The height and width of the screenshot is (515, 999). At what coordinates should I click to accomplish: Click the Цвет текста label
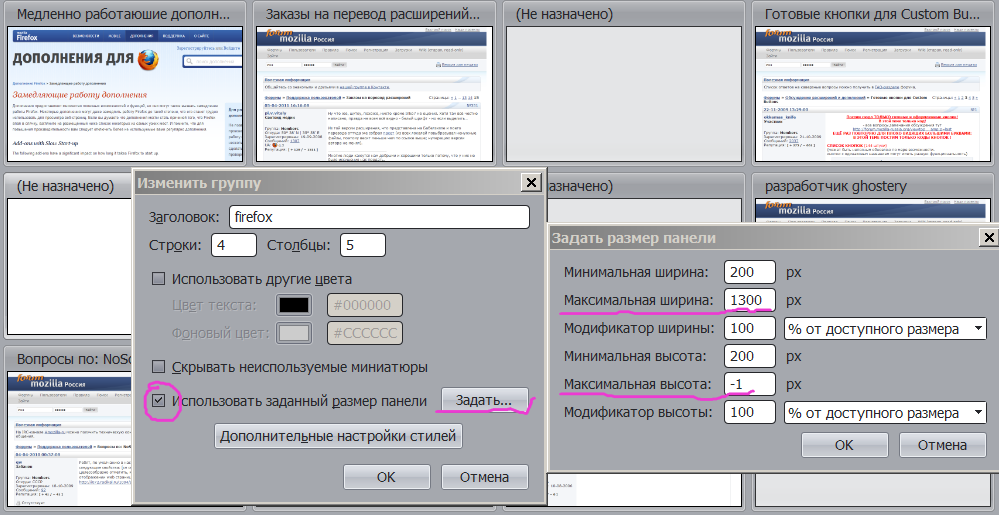click(x=214, y=305)
